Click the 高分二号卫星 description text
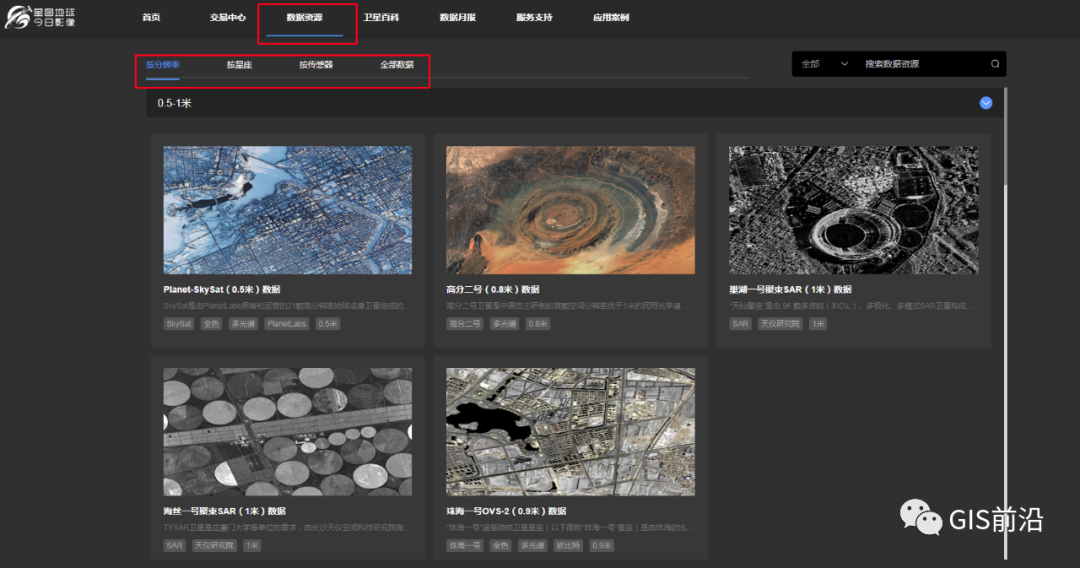This screenshot has height=568, width=1080. [x=565, y=306]
